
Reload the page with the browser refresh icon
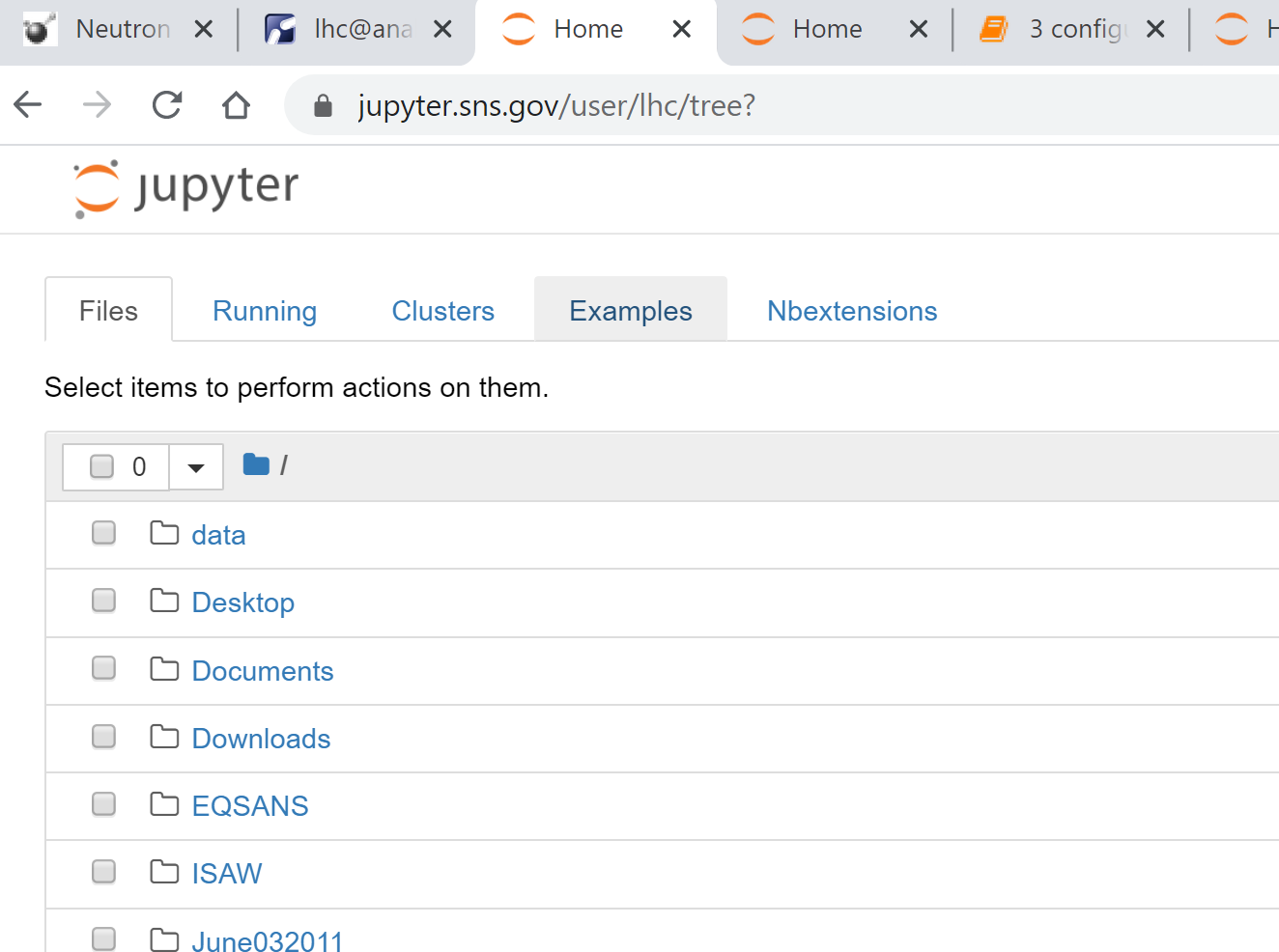(167, 104)
